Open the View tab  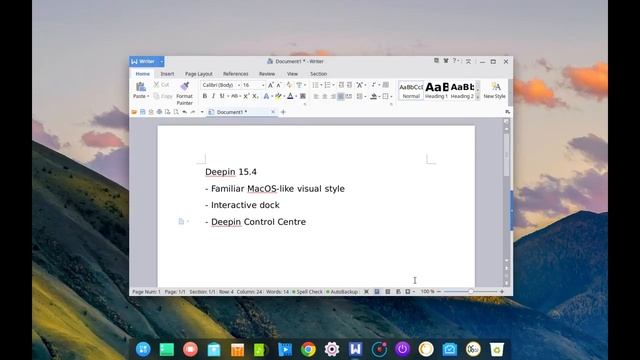(x=292, y=74)
